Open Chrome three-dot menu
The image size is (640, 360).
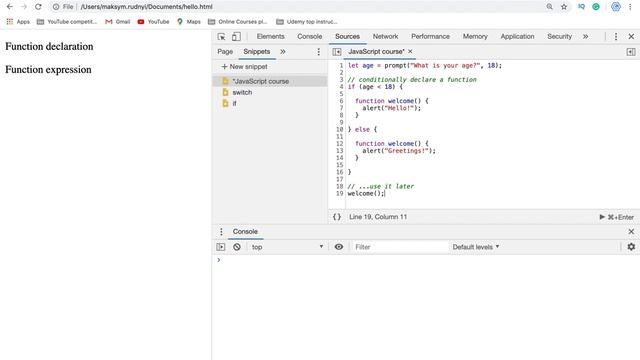pyautogui.click(x=630, y=7)
